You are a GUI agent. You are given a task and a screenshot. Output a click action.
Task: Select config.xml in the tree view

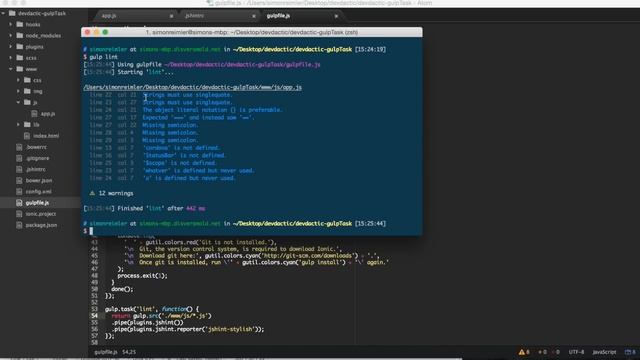(x=38, y=191)
